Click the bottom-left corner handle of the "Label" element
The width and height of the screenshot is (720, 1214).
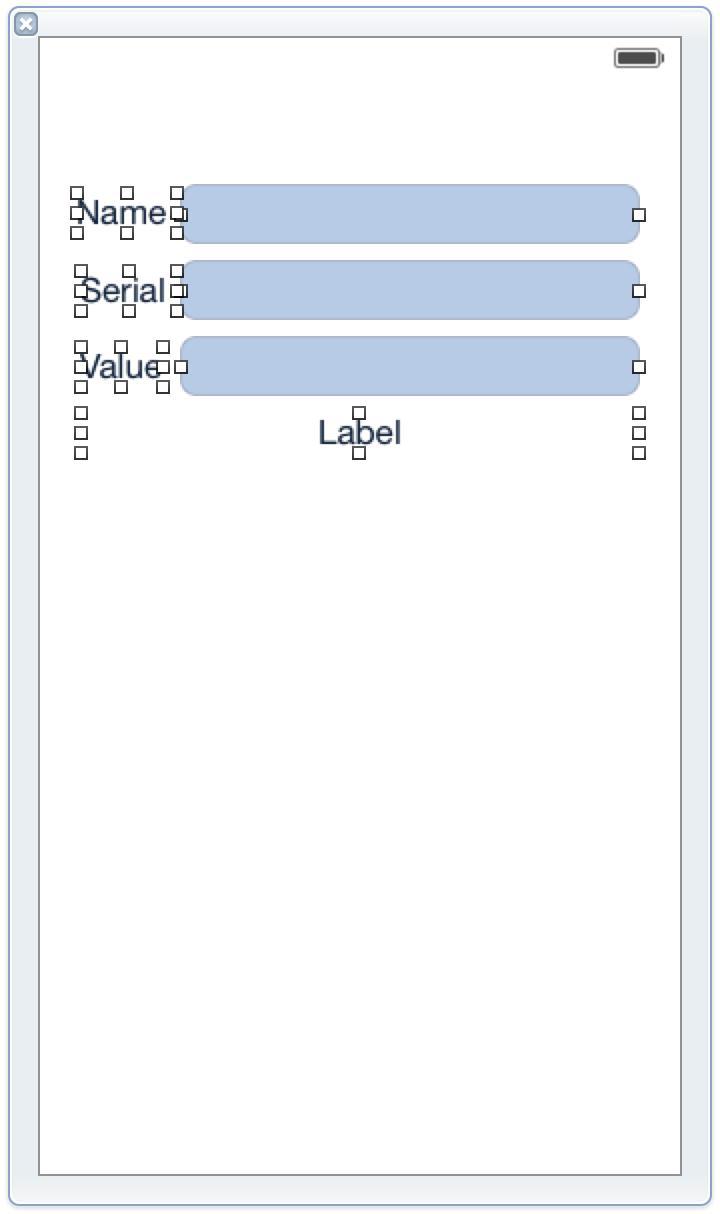[x=81, y=453]
